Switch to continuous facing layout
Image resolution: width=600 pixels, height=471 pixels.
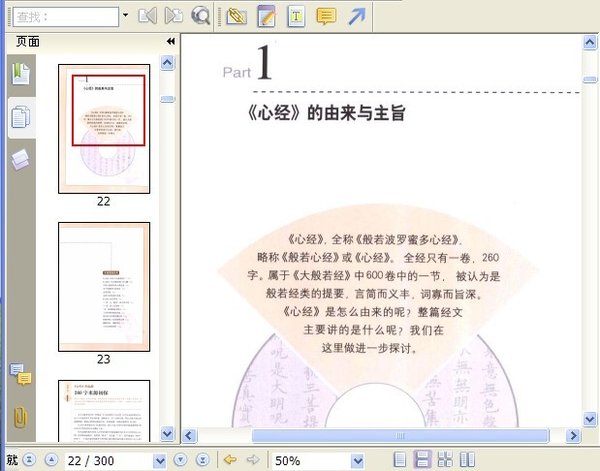click(445, 460)
